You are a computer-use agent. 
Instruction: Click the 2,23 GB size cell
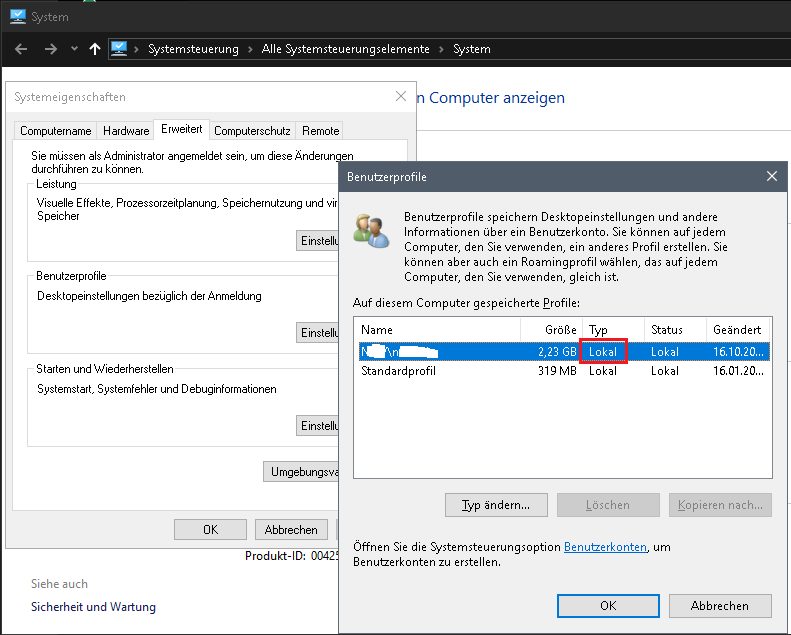point(557,352)
